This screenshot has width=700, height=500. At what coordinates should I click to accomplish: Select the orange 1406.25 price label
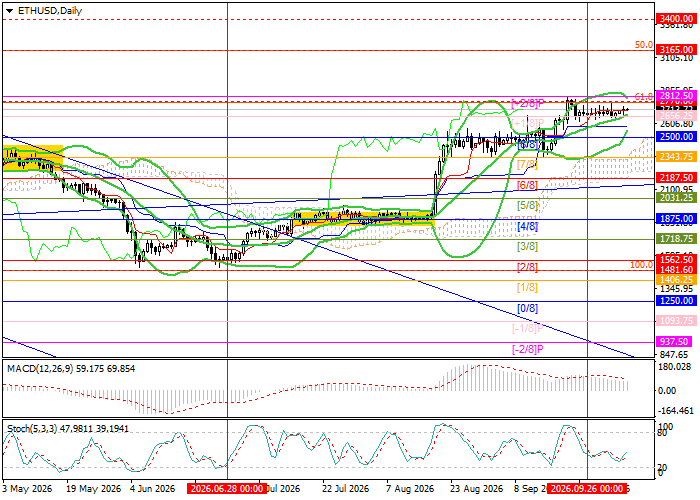(676, 280)
